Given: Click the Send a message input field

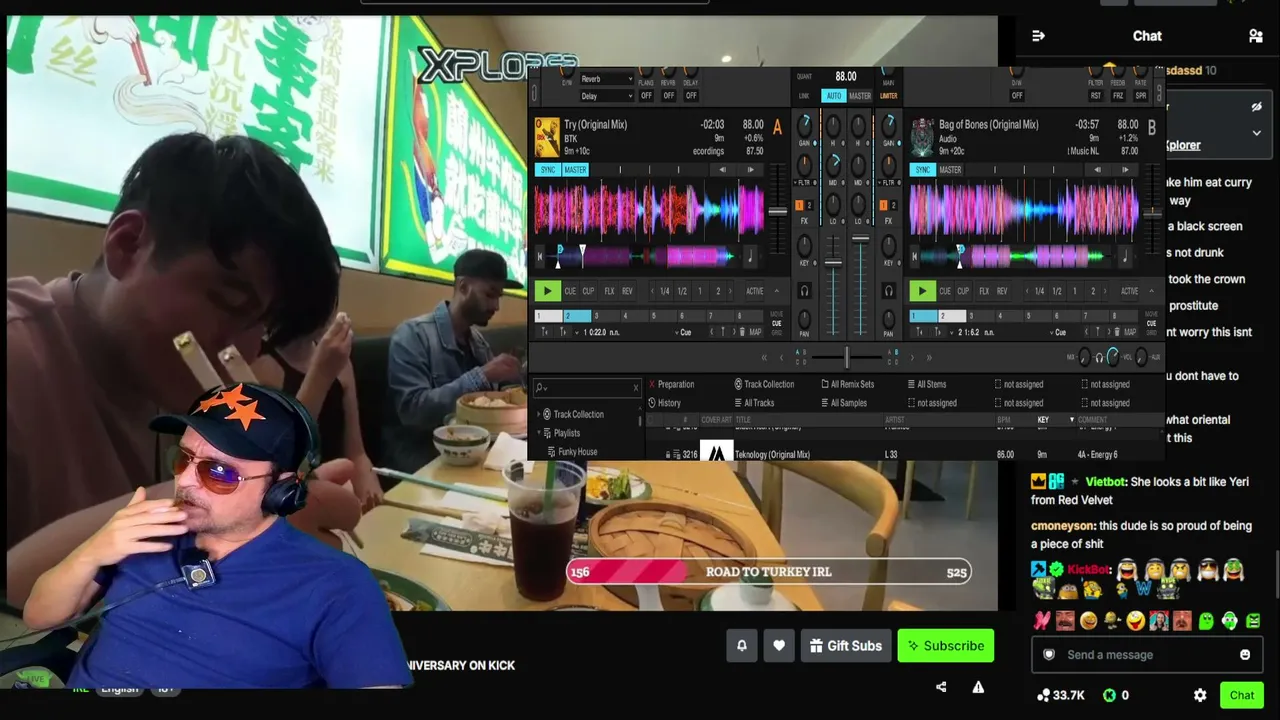Looking at the screenshot, I should point(1146,655).
